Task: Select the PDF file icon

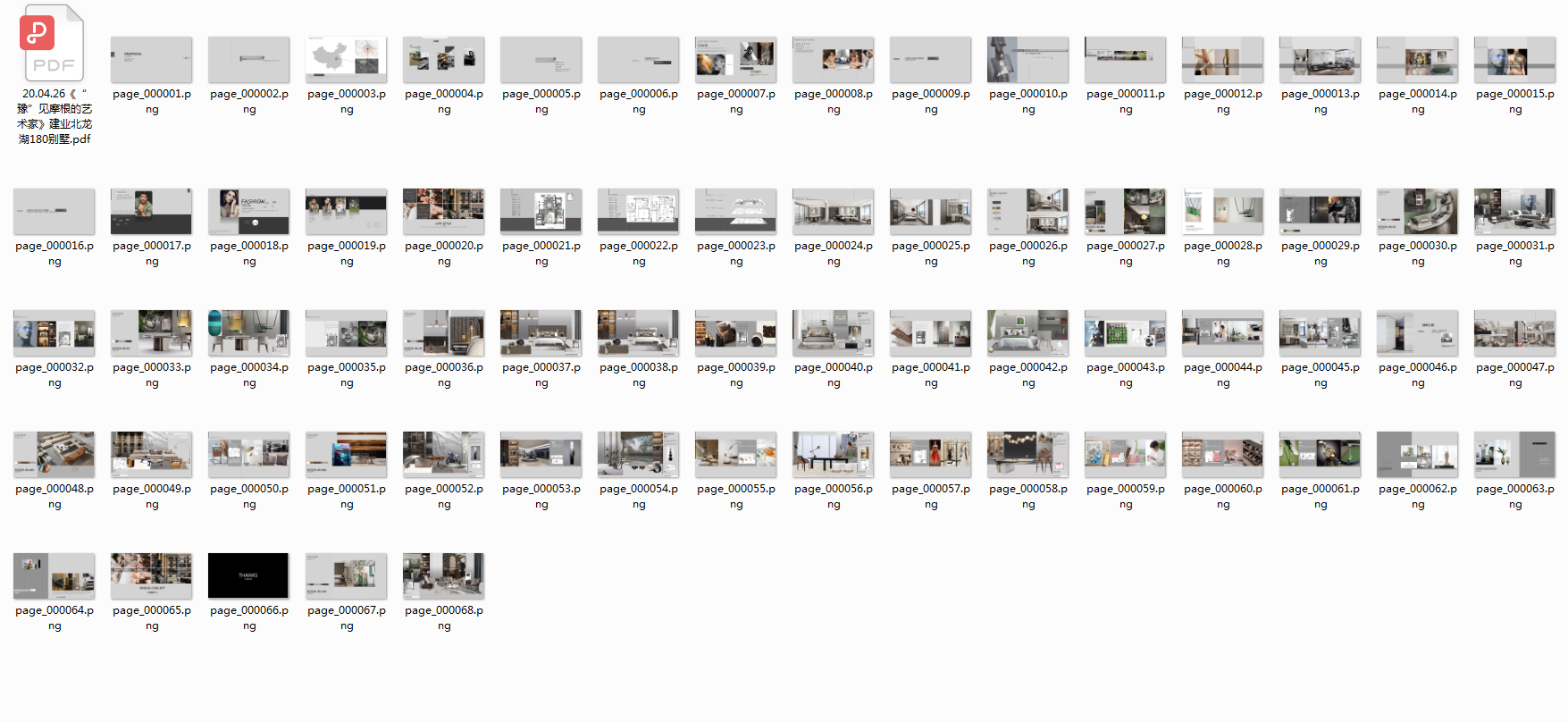Action: 52,44
